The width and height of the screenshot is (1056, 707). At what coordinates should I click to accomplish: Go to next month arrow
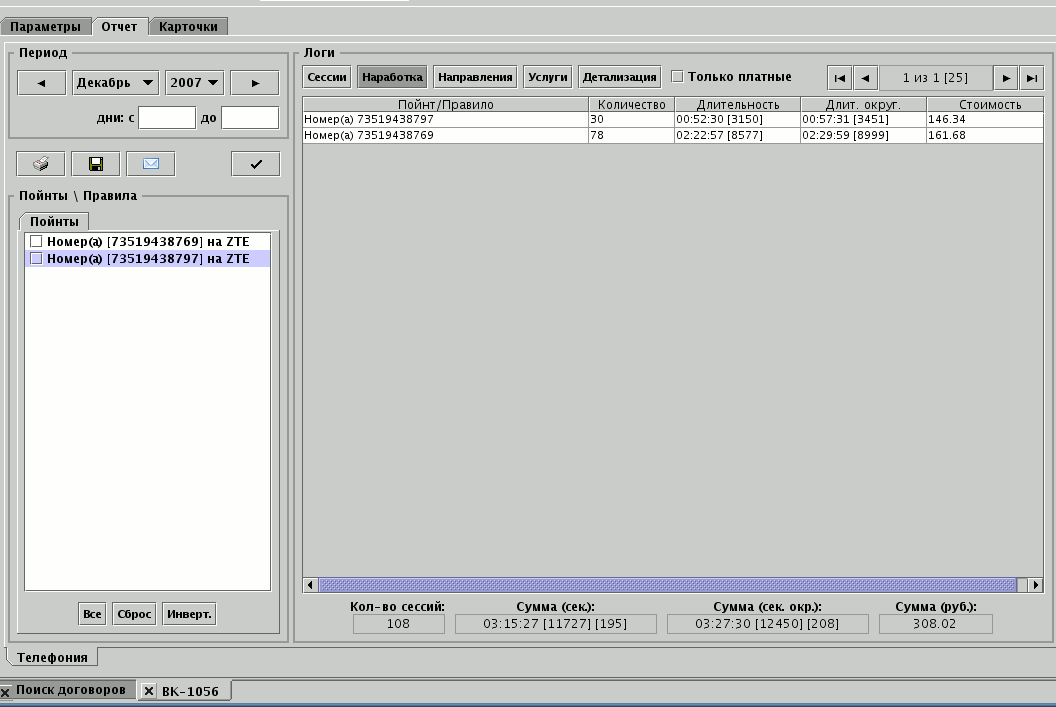(255, 83)
